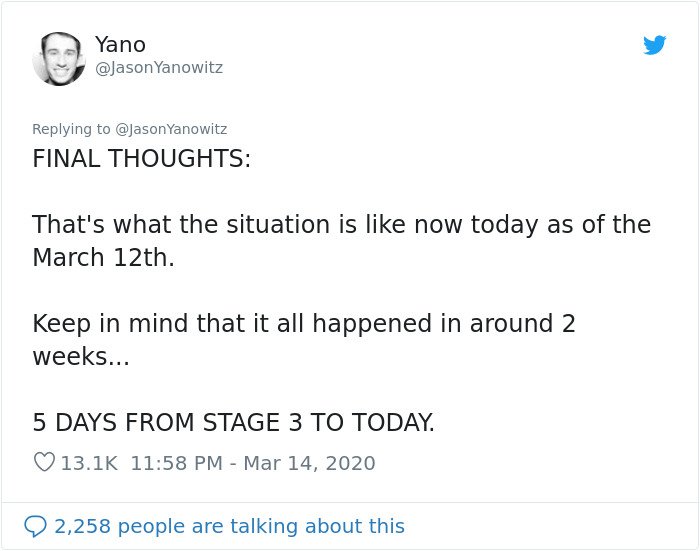Click the "FINAL THOUGHTS:" heading text
This screenshot has width=700, height=551.
point(142,159)
